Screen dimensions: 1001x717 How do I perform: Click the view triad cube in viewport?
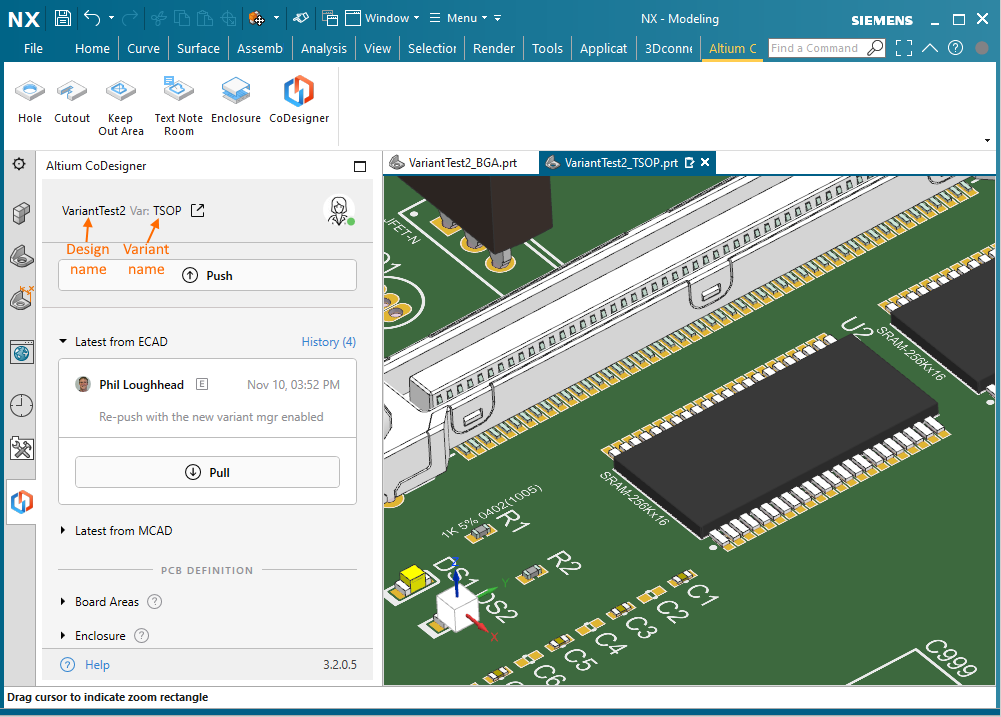pyautogui.click(x=457, y=609)
